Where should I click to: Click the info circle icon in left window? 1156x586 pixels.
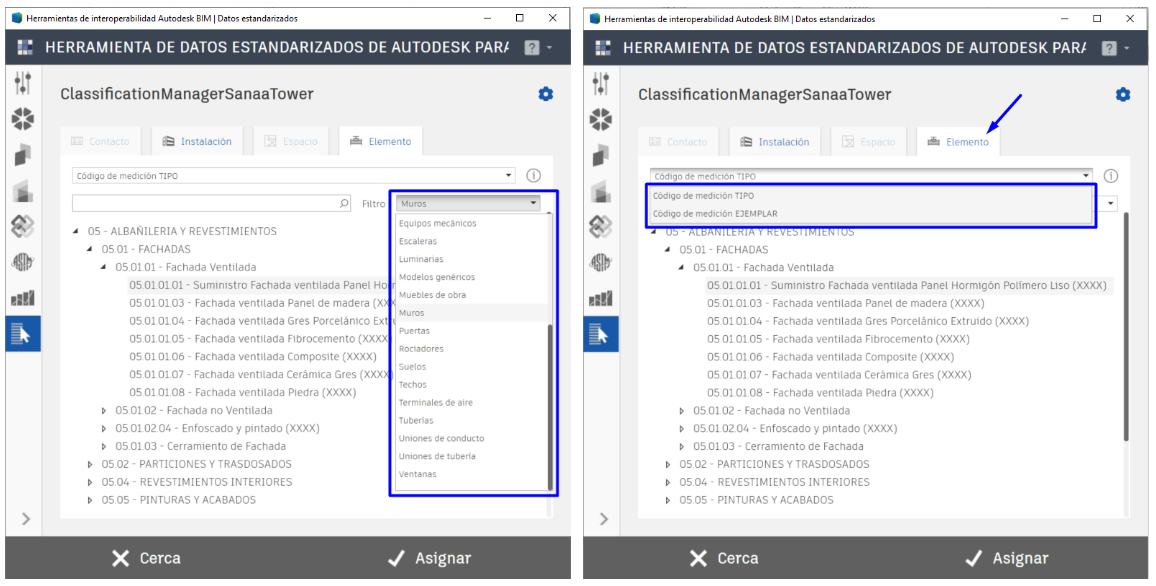(x=534, y=175)
